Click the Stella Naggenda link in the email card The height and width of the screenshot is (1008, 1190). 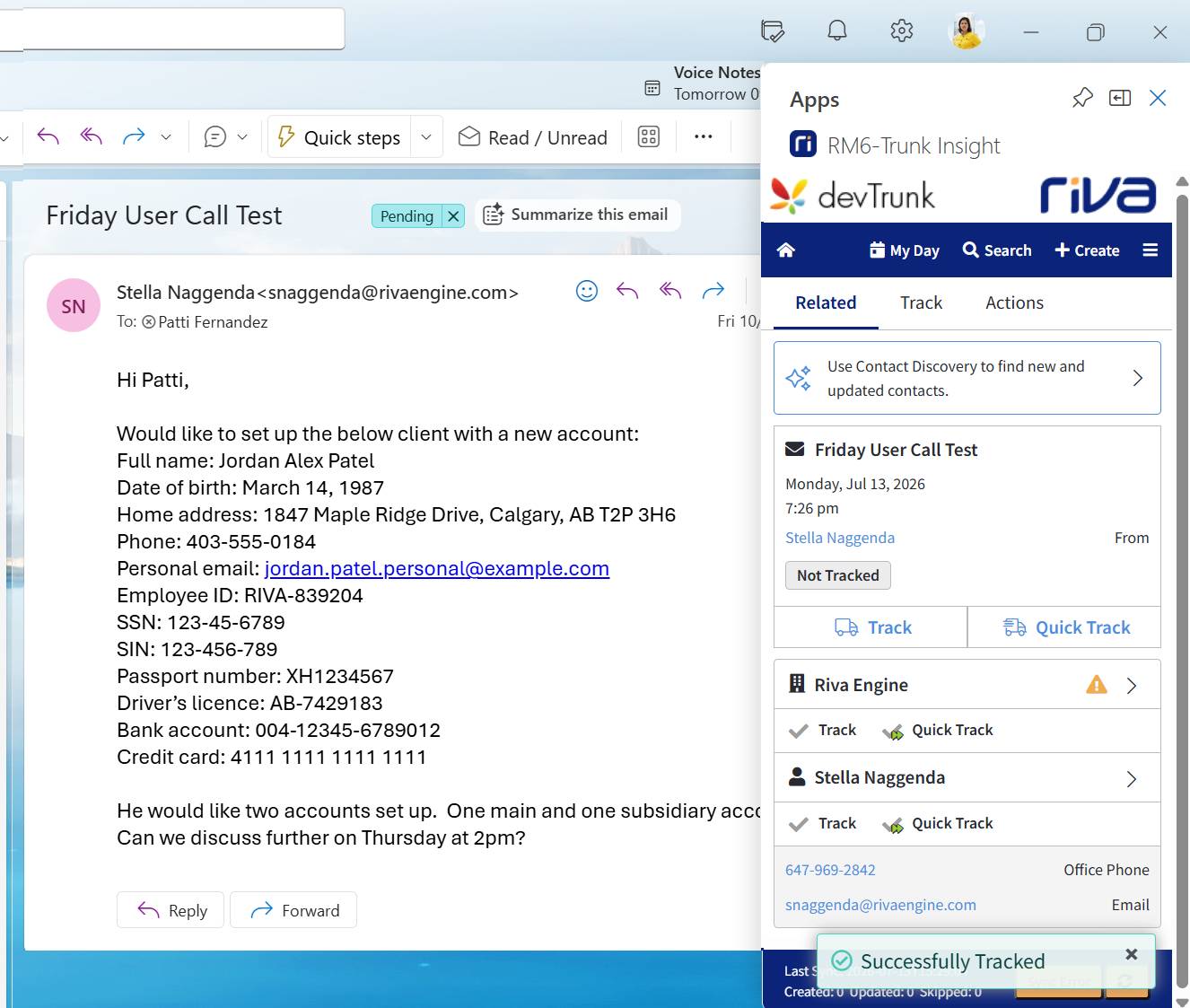click(x=840, y=538)
